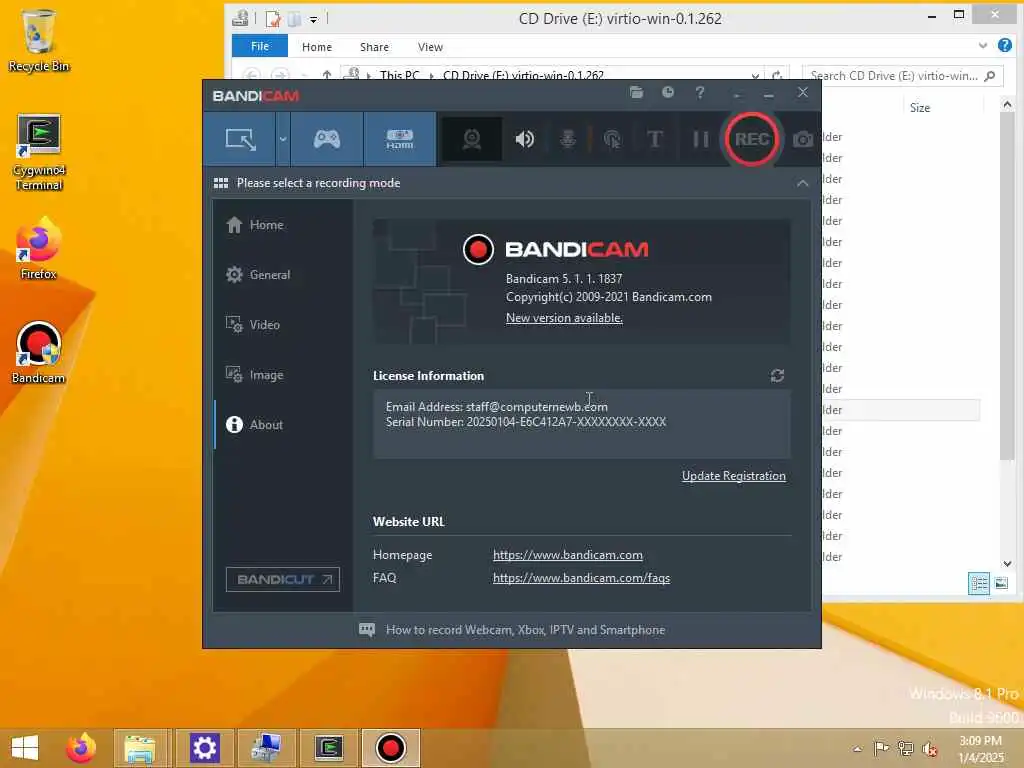This screenshot has height=768, width=1024.
Task: Open Firefox from the taskbar
Action: [x=81, y=748]
